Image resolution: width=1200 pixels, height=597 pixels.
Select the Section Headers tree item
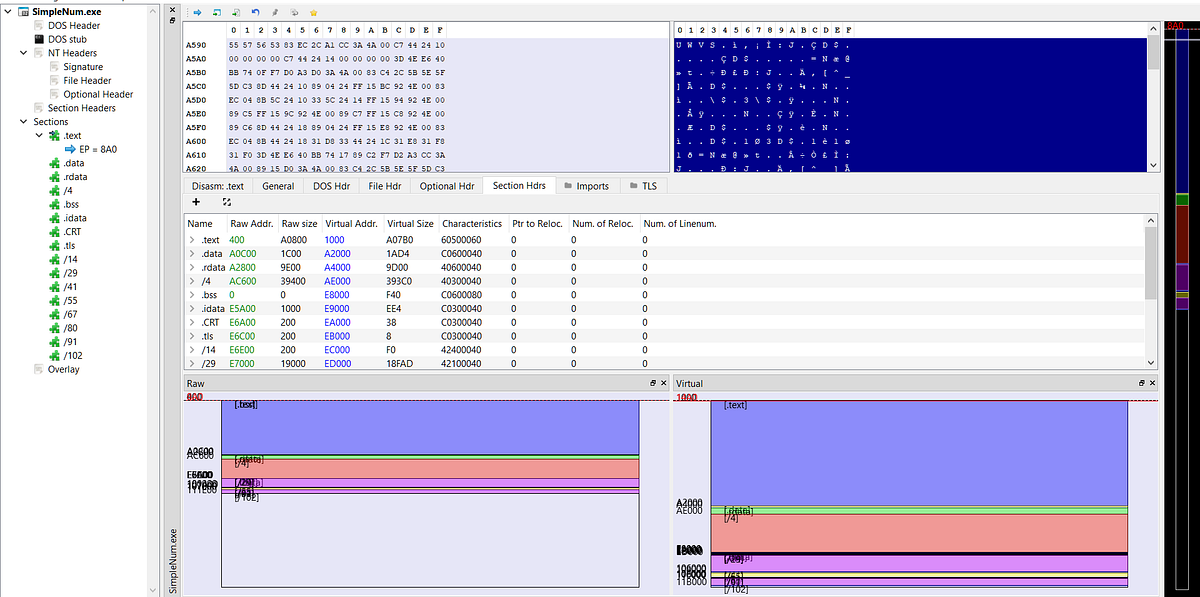point(82,108)
